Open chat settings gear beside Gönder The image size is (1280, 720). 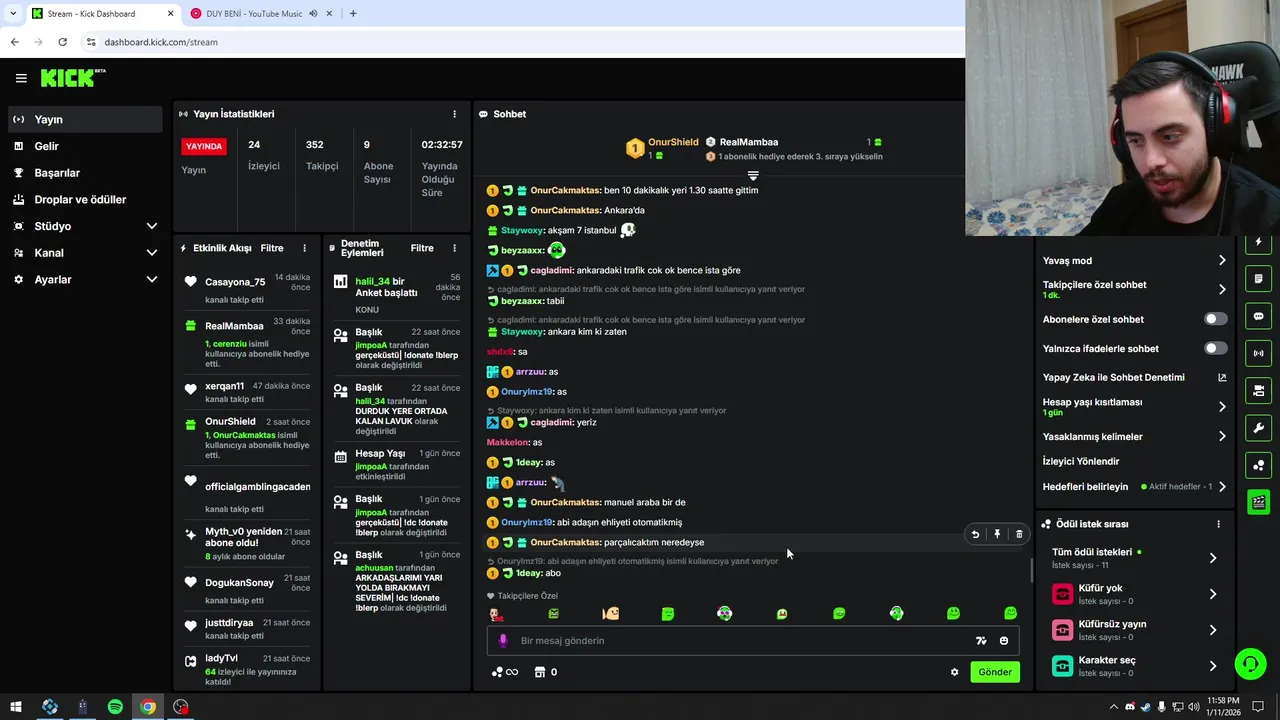click(x=954, y=672)
